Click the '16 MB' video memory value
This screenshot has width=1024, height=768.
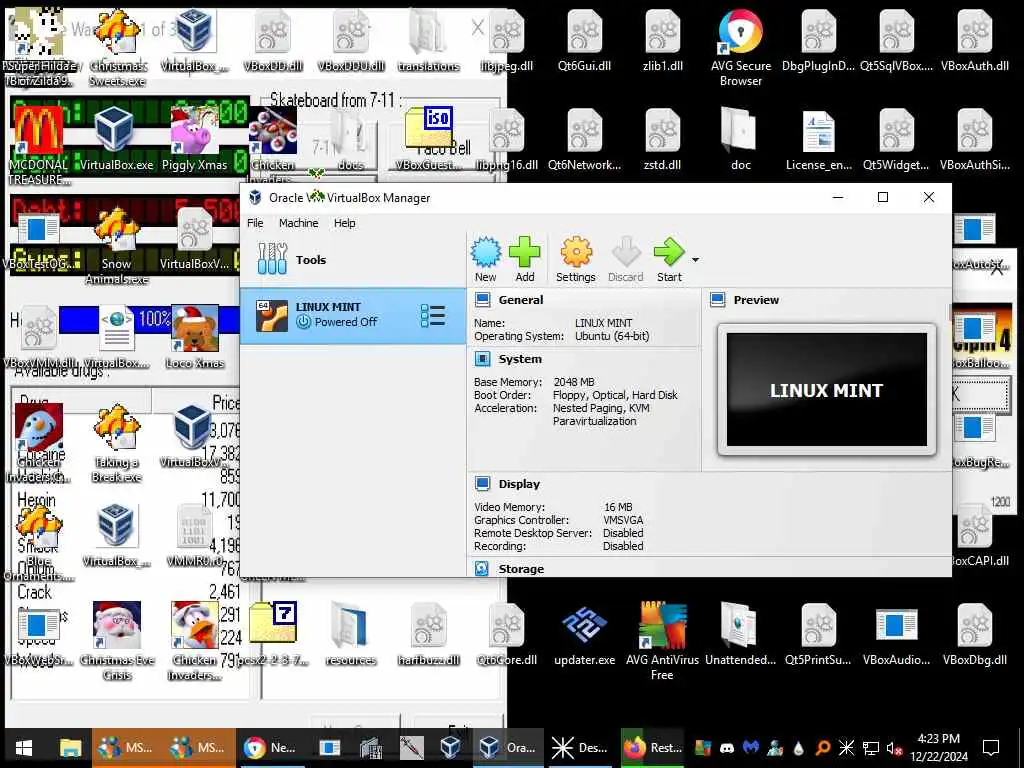point(618,507)
